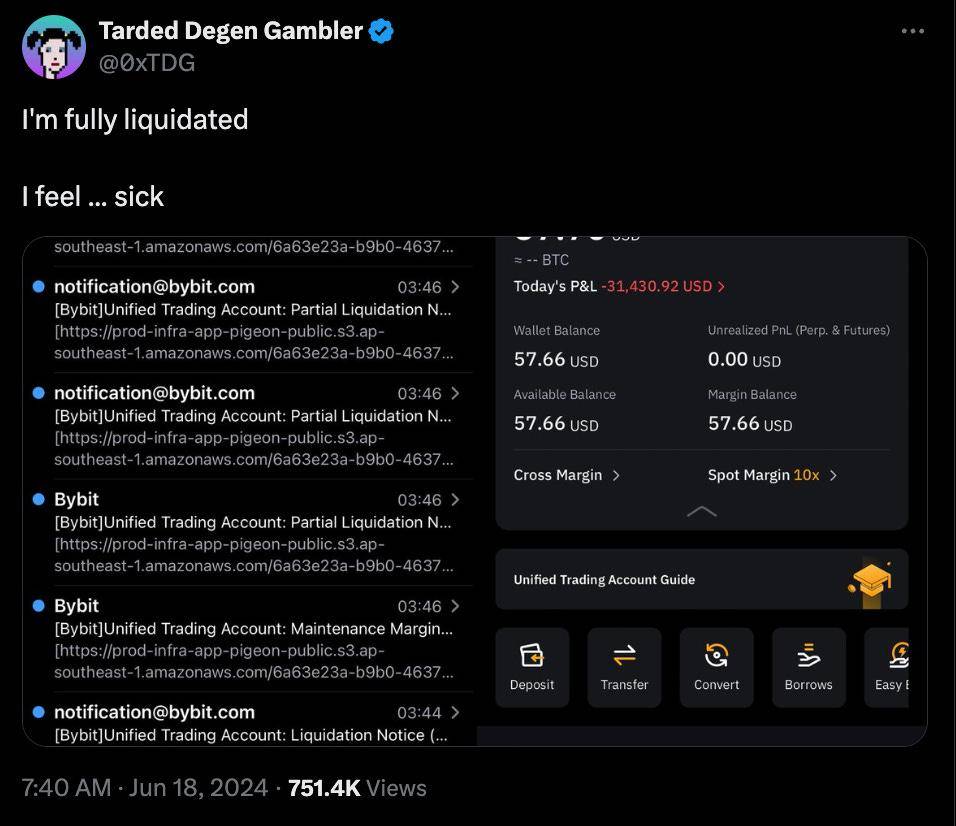Click the blue verified badge icon
956x826 pixels.
tap(381, 31)
